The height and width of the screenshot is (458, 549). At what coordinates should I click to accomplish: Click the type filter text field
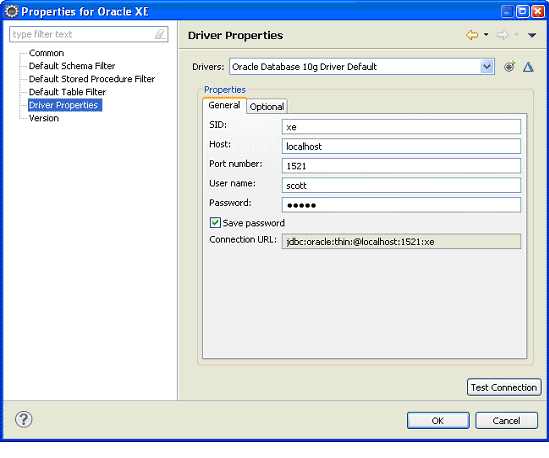click(x=89, y=34)
